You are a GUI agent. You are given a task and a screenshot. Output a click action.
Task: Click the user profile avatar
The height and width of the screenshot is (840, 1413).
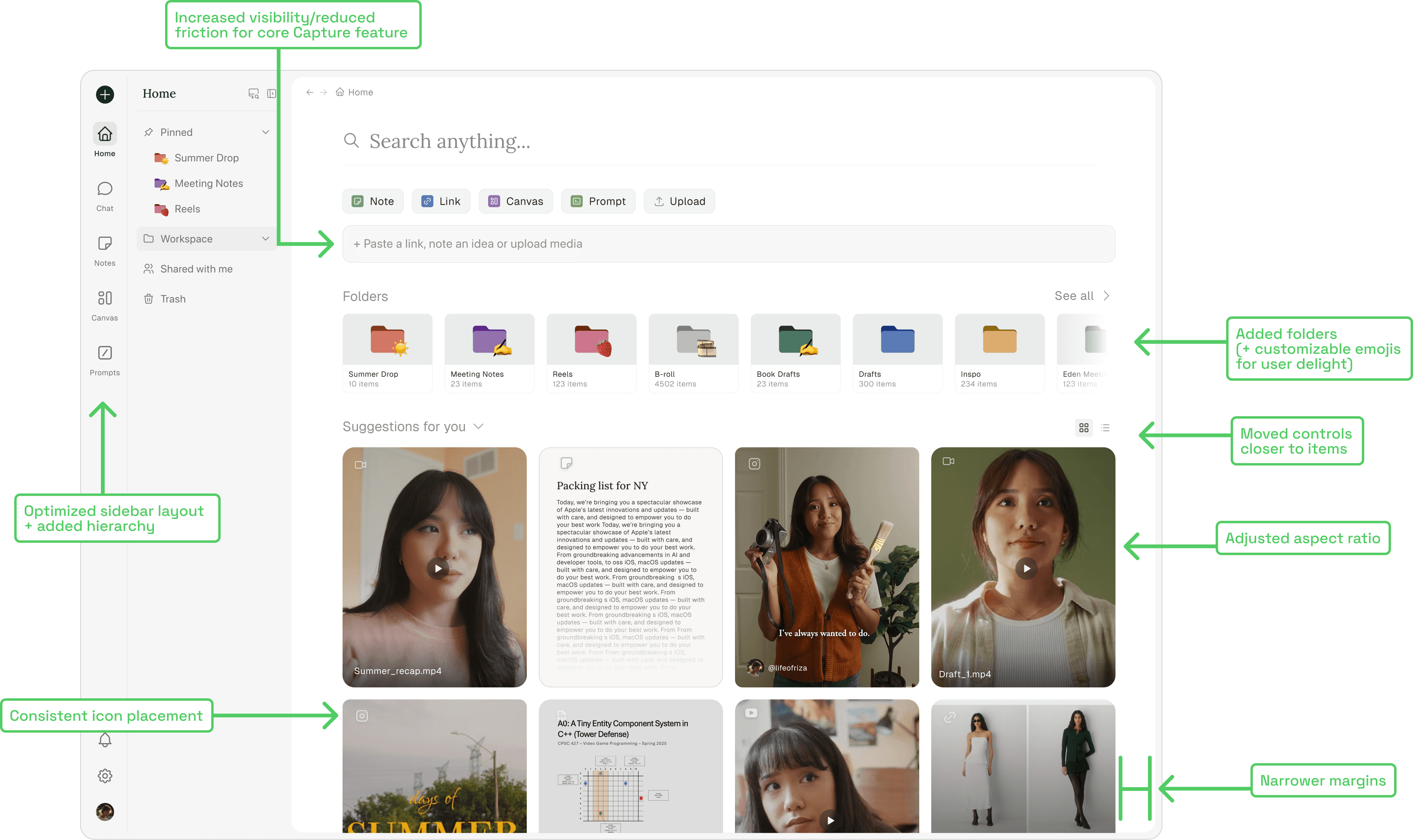click(105, 812)
